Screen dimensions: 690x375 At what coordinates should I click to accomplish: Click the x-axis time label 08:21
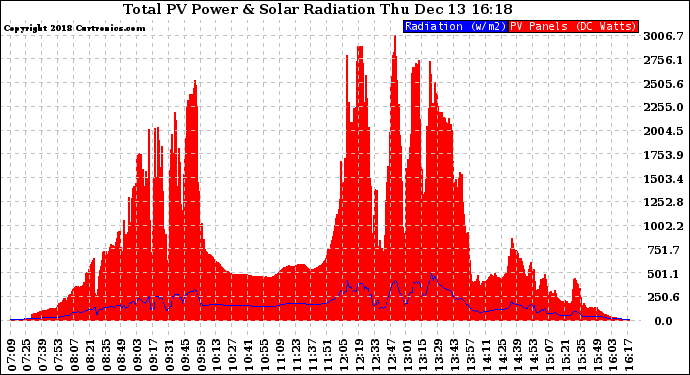[x=91, y=355]
